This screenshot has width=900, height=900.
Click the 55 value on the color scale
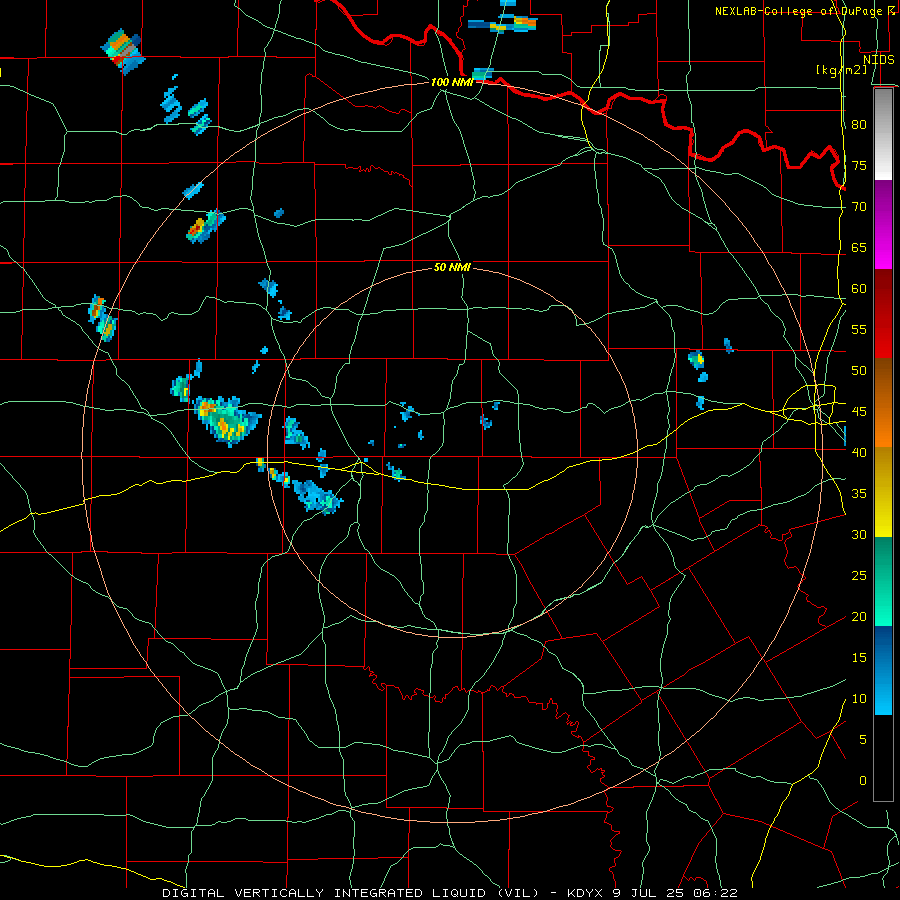[x=859, y=329]
